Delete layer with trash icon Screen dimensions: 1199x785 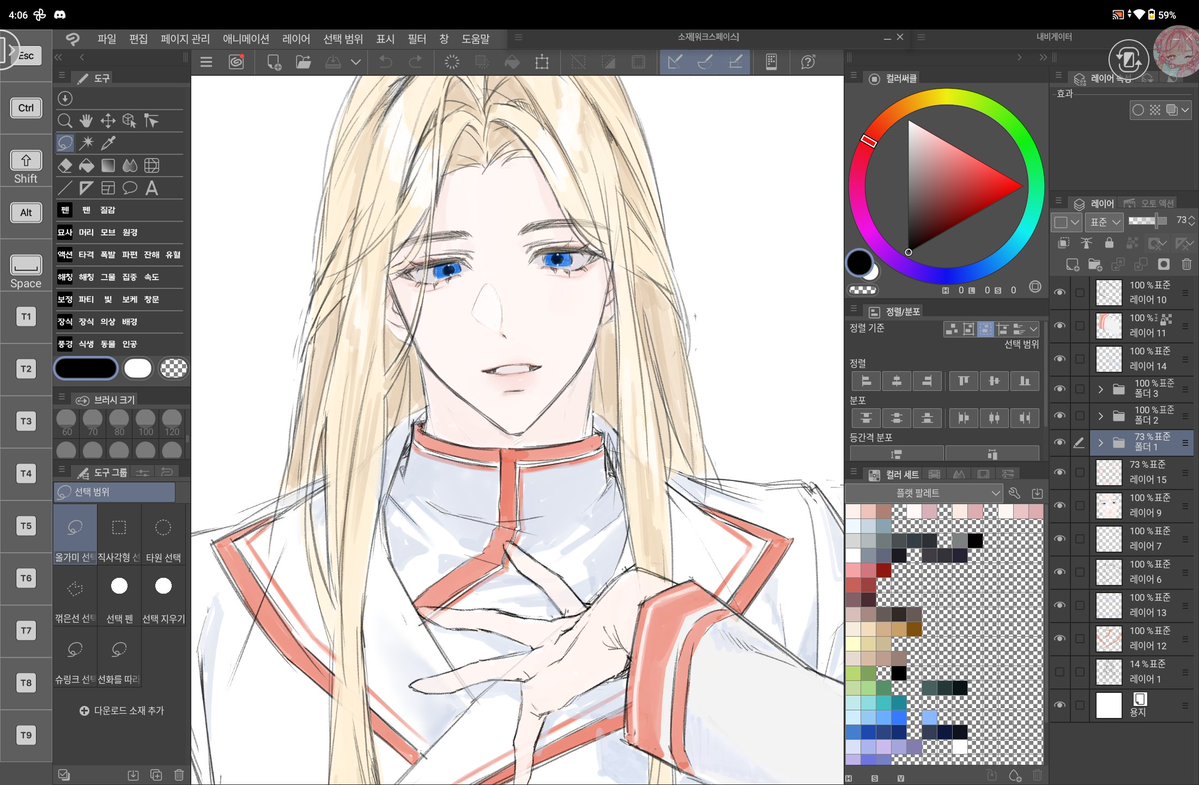click(1187, 264)
